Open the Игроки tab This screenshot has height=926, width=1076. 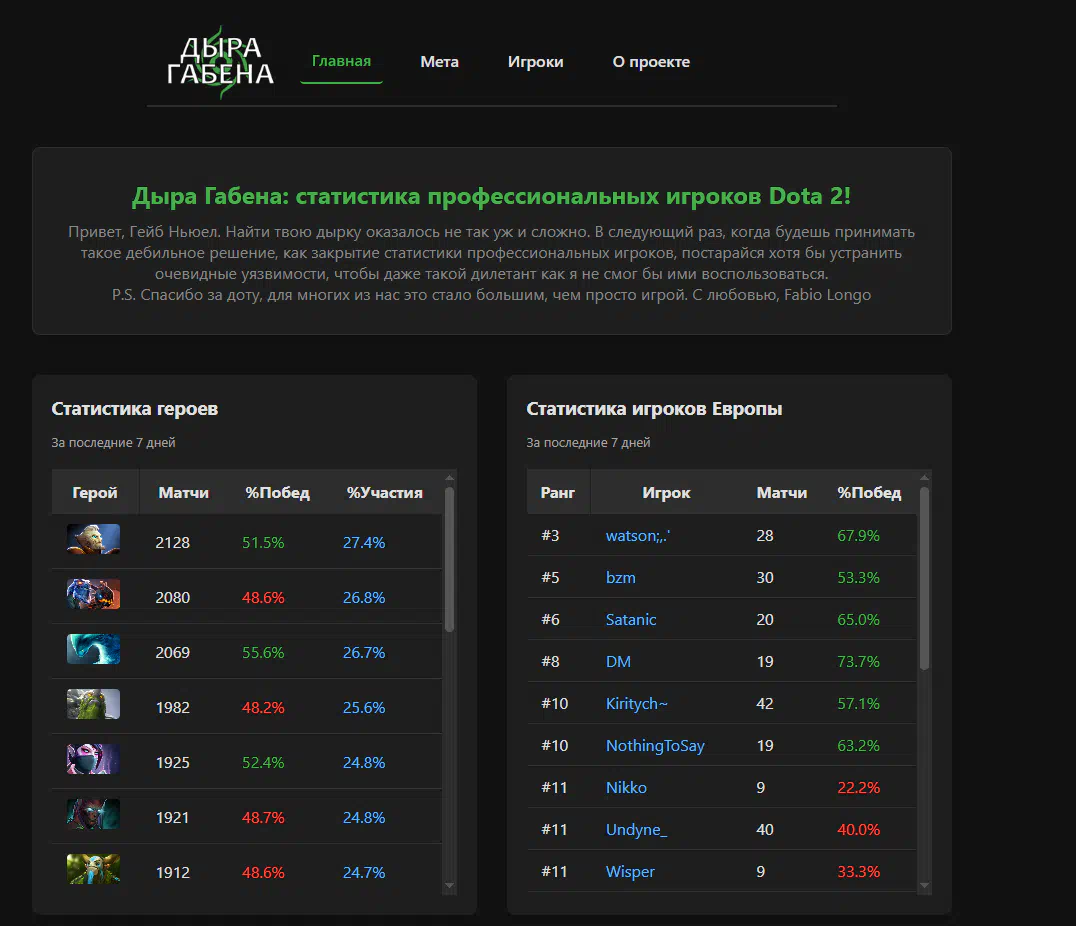[535, 62]
